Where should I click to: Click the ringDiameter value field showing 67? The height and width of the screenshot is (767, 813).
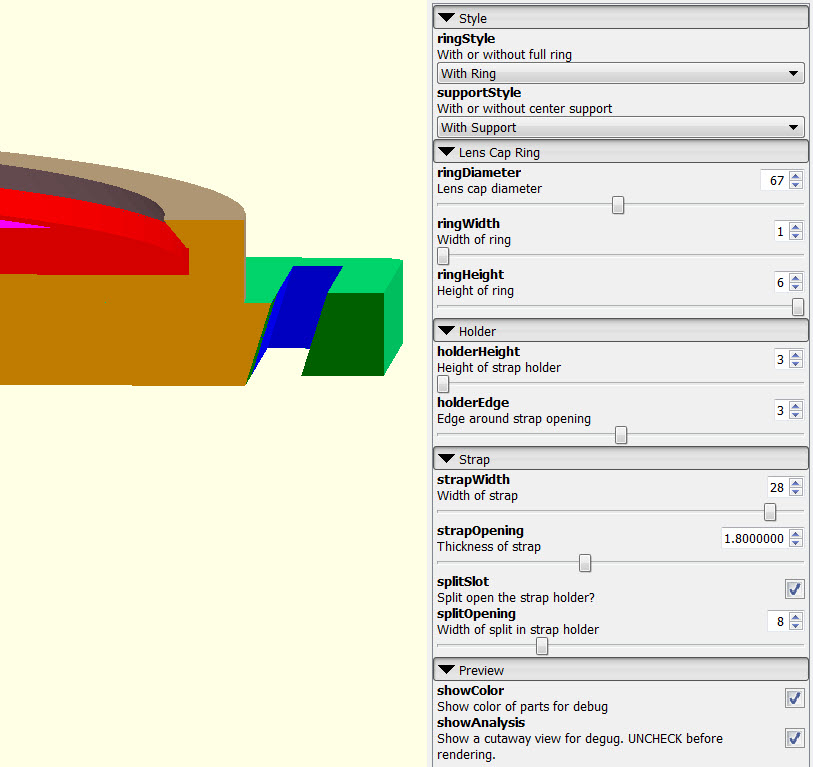coord(775,180)
